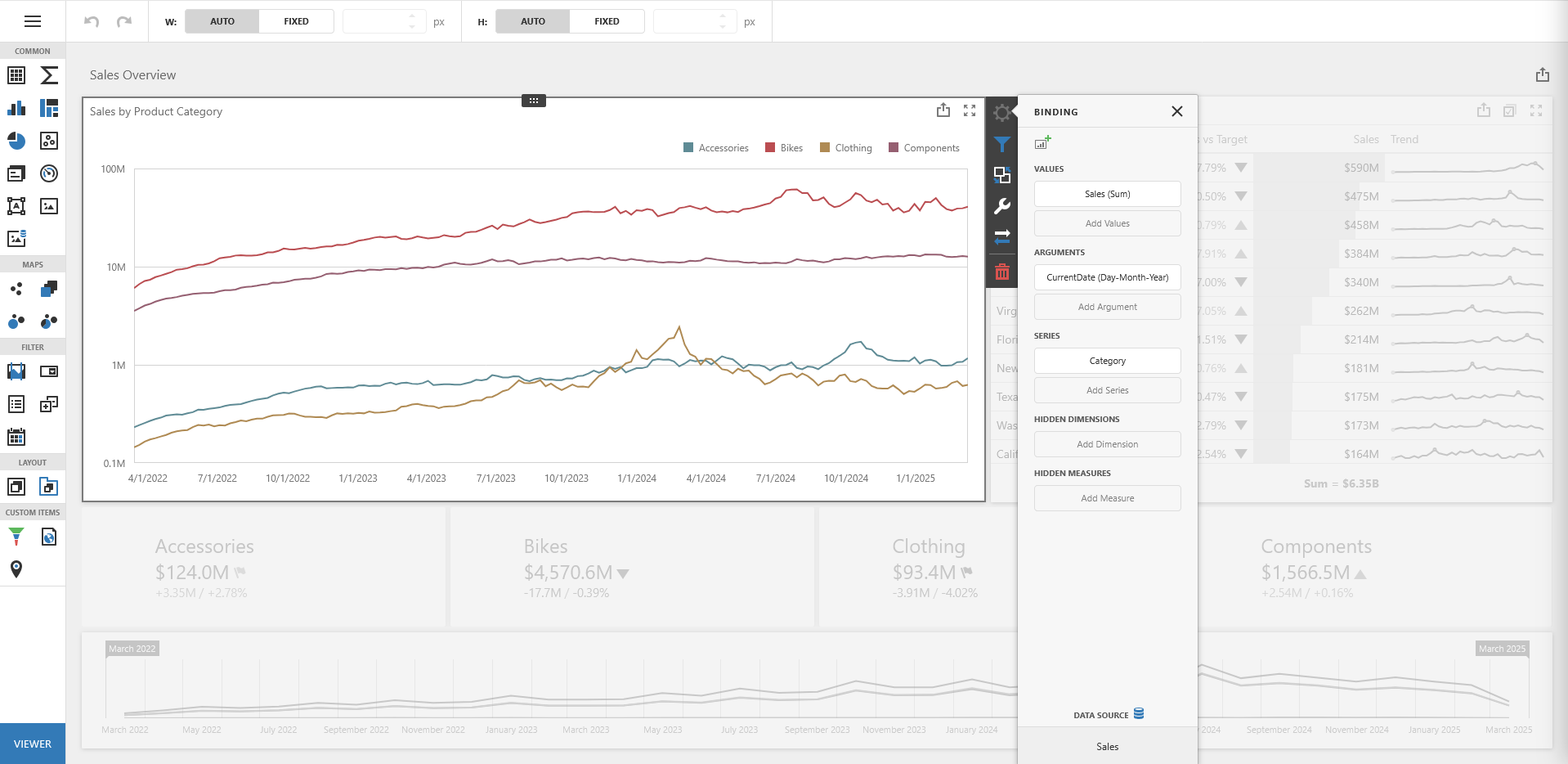Switch width mode to AUTO
Screen dimensions: 1568x764
click(222, 21)
